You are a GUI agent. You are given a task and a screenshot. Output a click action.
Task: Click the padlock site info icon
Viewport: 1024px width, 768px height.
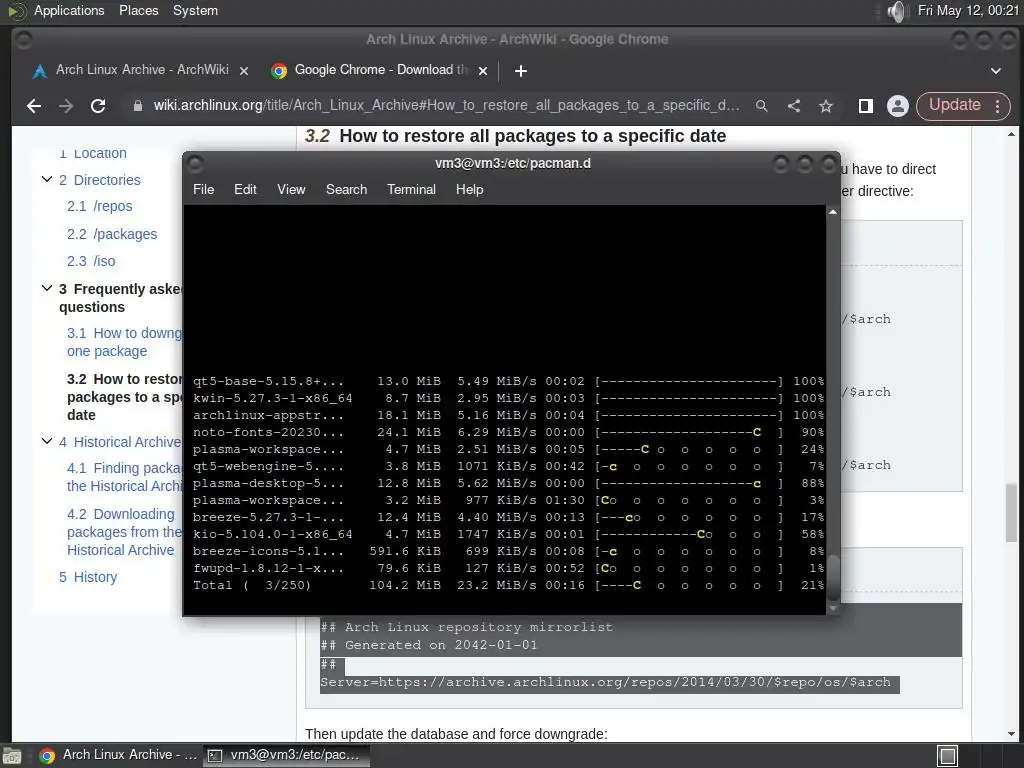pyautogui.click(x=138, y=106)
